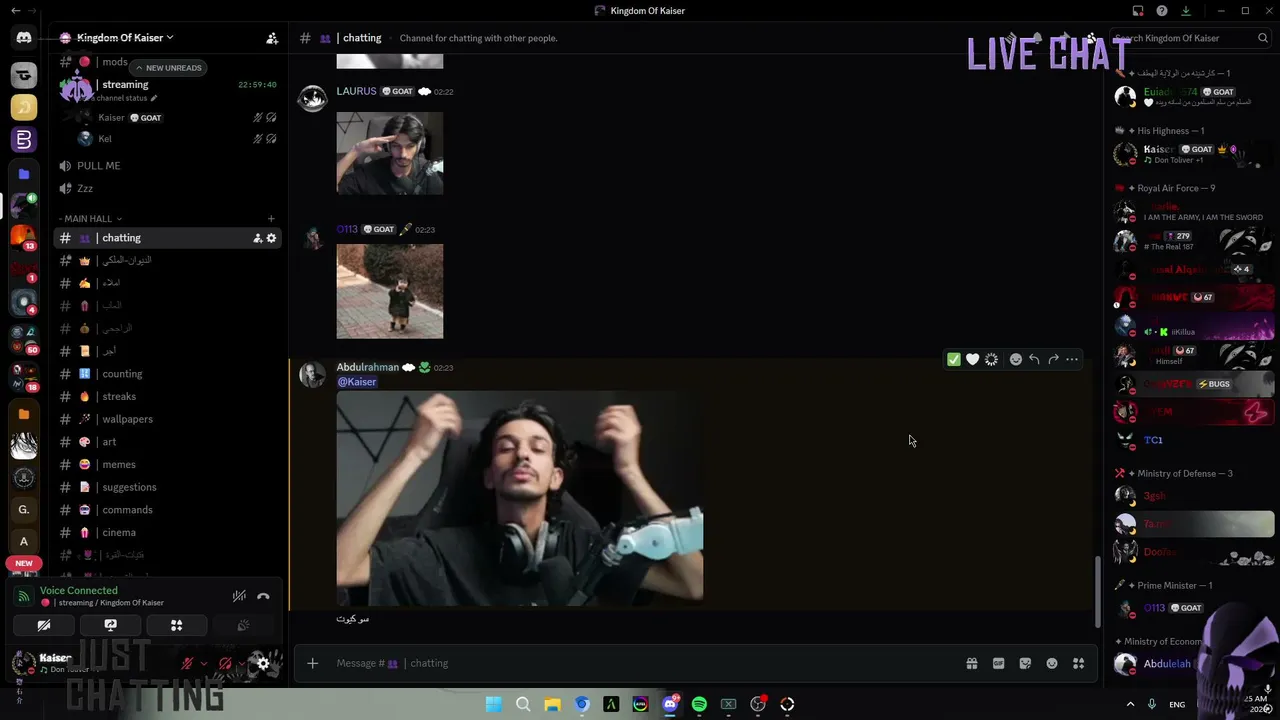Open downloads icon in title bar
Screen dimensions: 1280x720
1186,11
